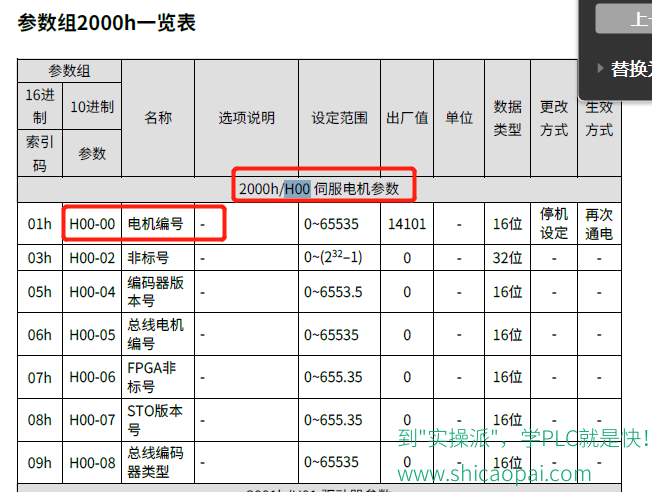This screenshot has width=652, height=492.
Task: Click the 选项说明 column header
Action: click(247, 118)
